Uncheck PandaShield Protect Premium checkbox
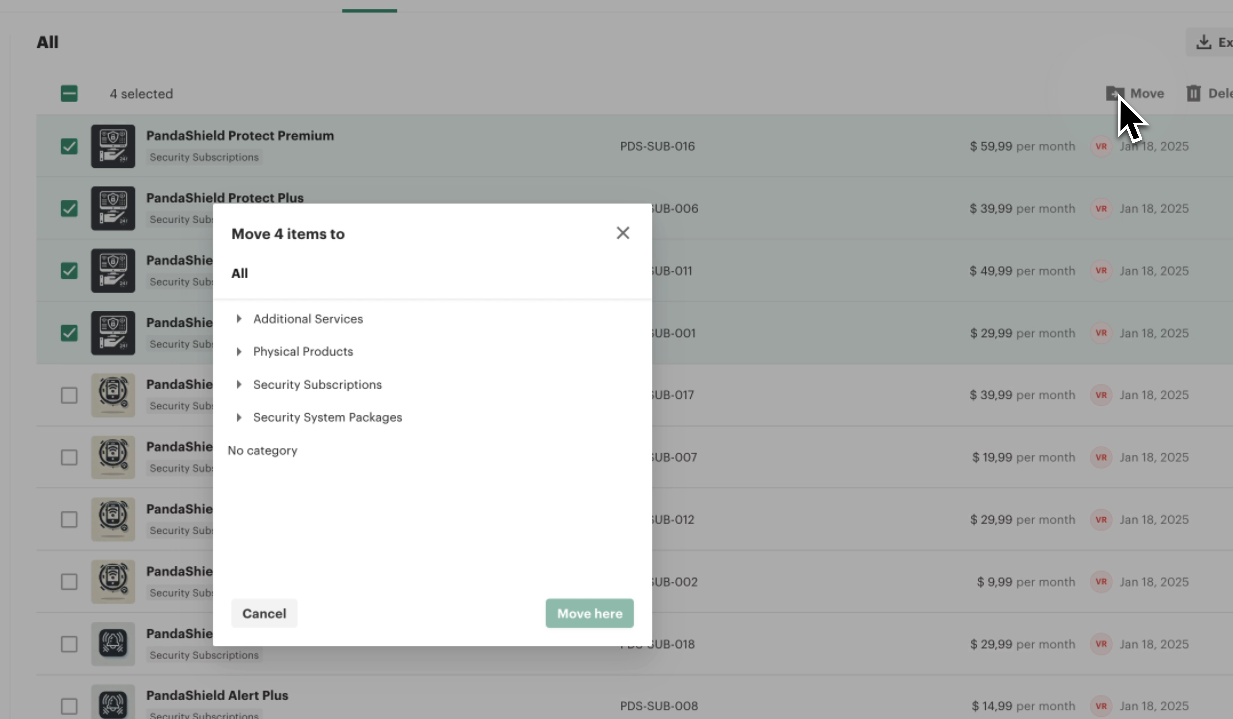Screen dimensions: 1233x719 [69, 146]
